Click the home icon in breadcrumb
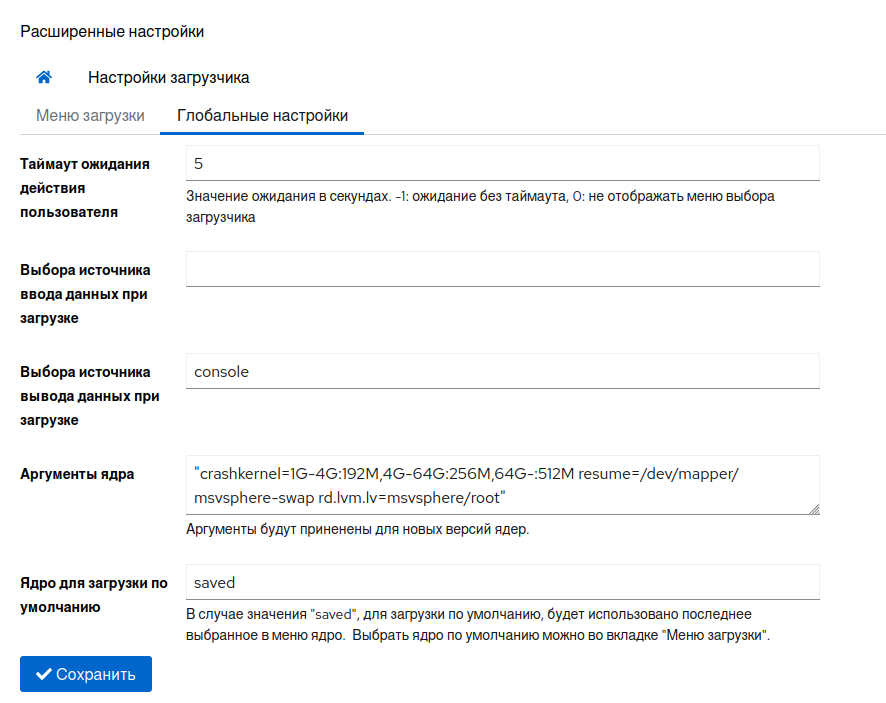This screenshot has height=703, width=886. point(44,77)
